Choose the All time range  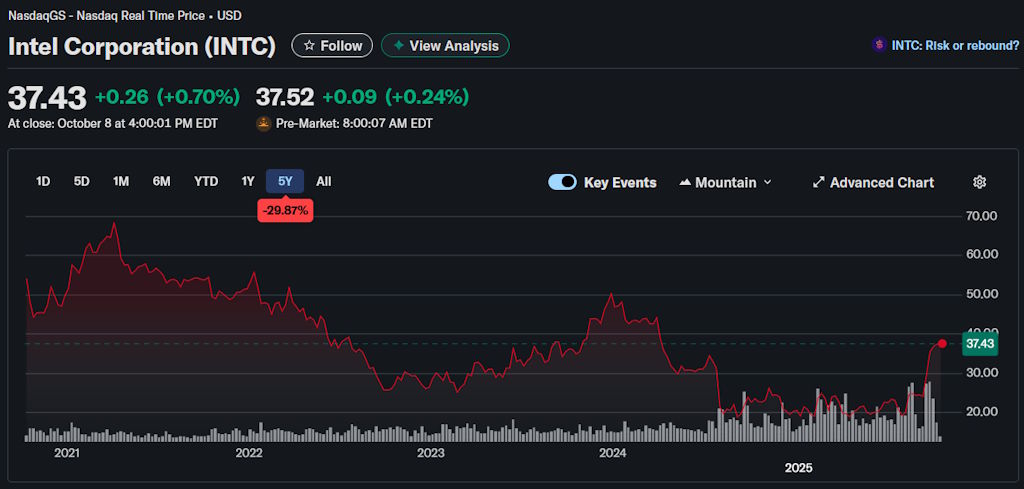[323, 181]
